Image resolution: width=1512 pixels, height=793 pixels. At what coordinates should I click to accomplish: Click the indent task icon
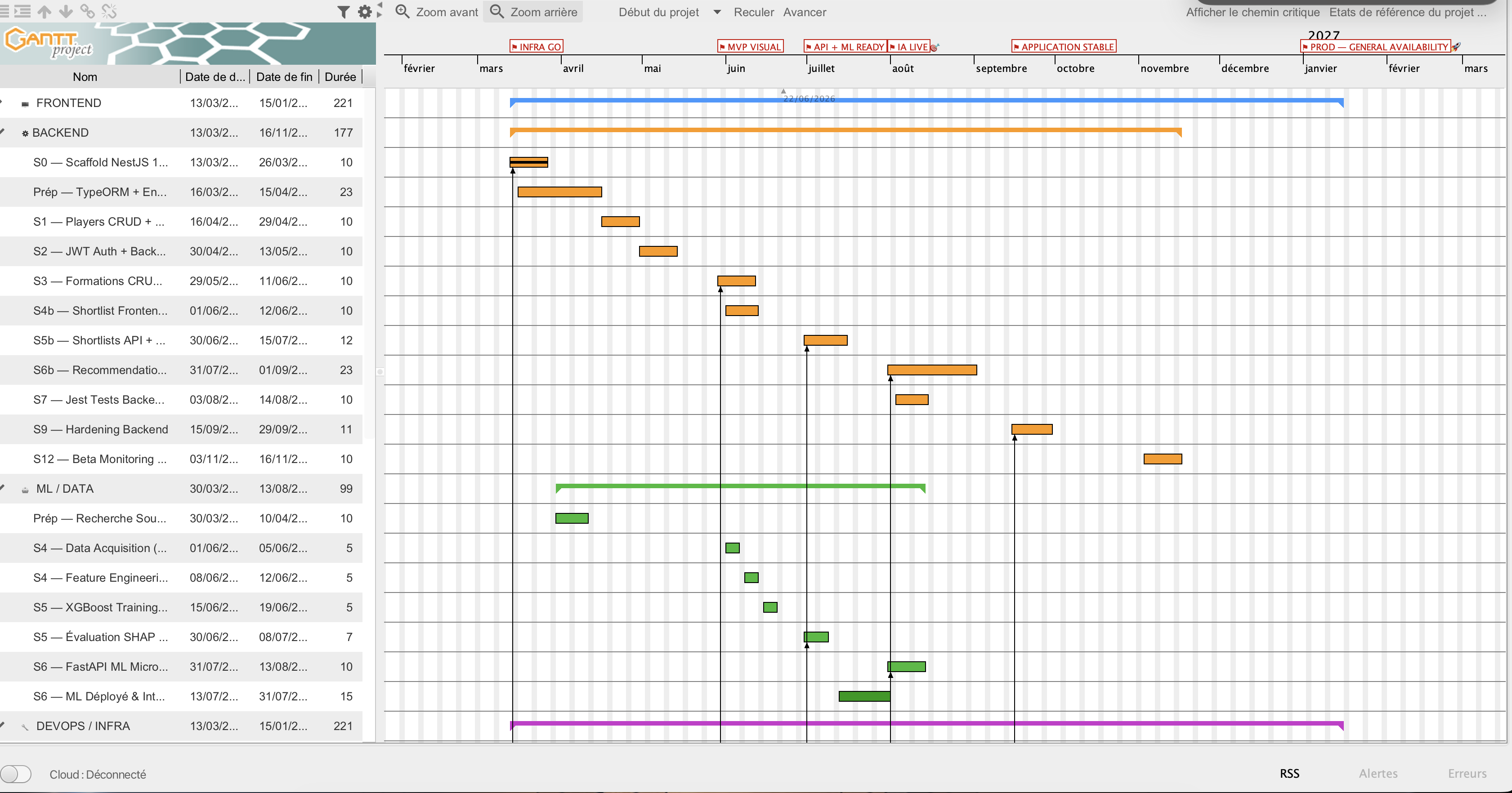pyautogui.click(x=22, y=11)
